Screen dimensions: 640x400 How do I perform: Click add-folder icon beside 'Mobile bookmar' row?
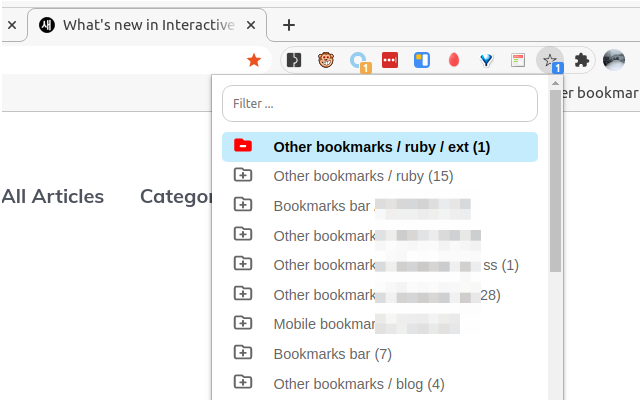pyautogui.click(x=243, y=323)
